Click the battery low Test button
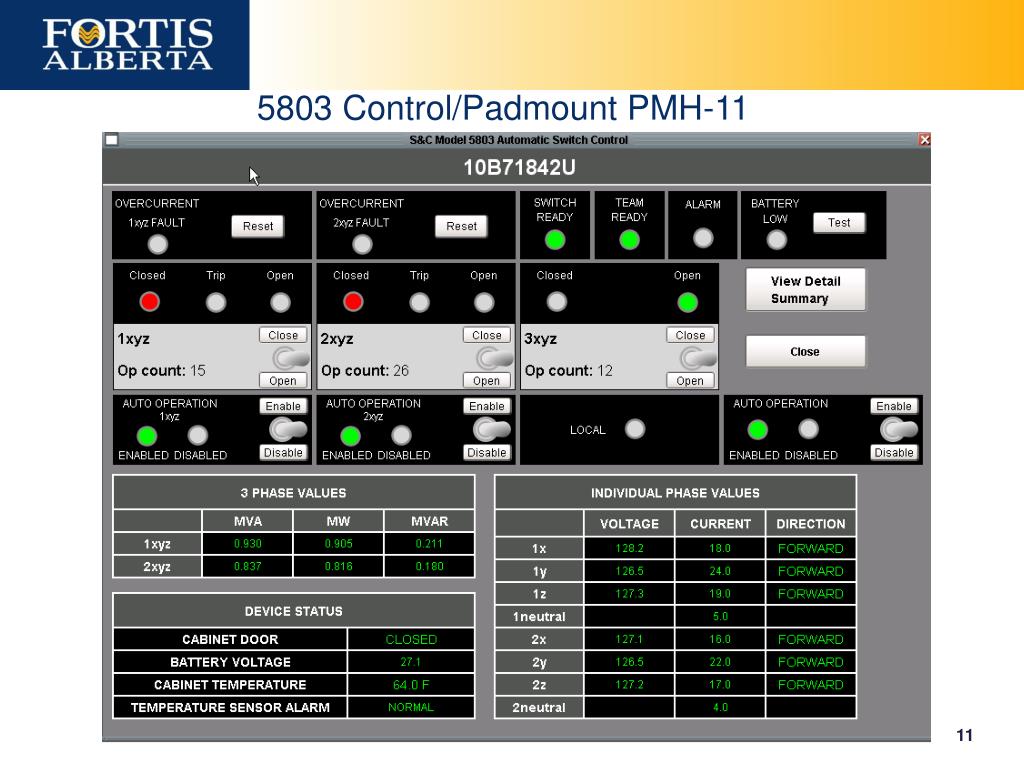This screenshot has height=768, width=1024. click(x=839, y=223)
